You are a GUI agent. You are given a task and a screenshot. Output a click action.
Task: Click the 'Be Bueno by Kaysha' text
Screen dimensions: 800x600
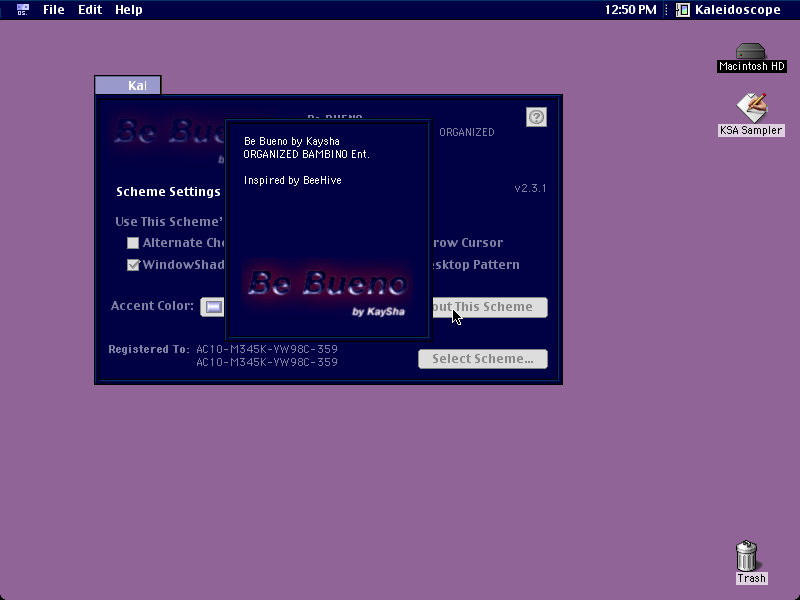(x=291, y=141)
